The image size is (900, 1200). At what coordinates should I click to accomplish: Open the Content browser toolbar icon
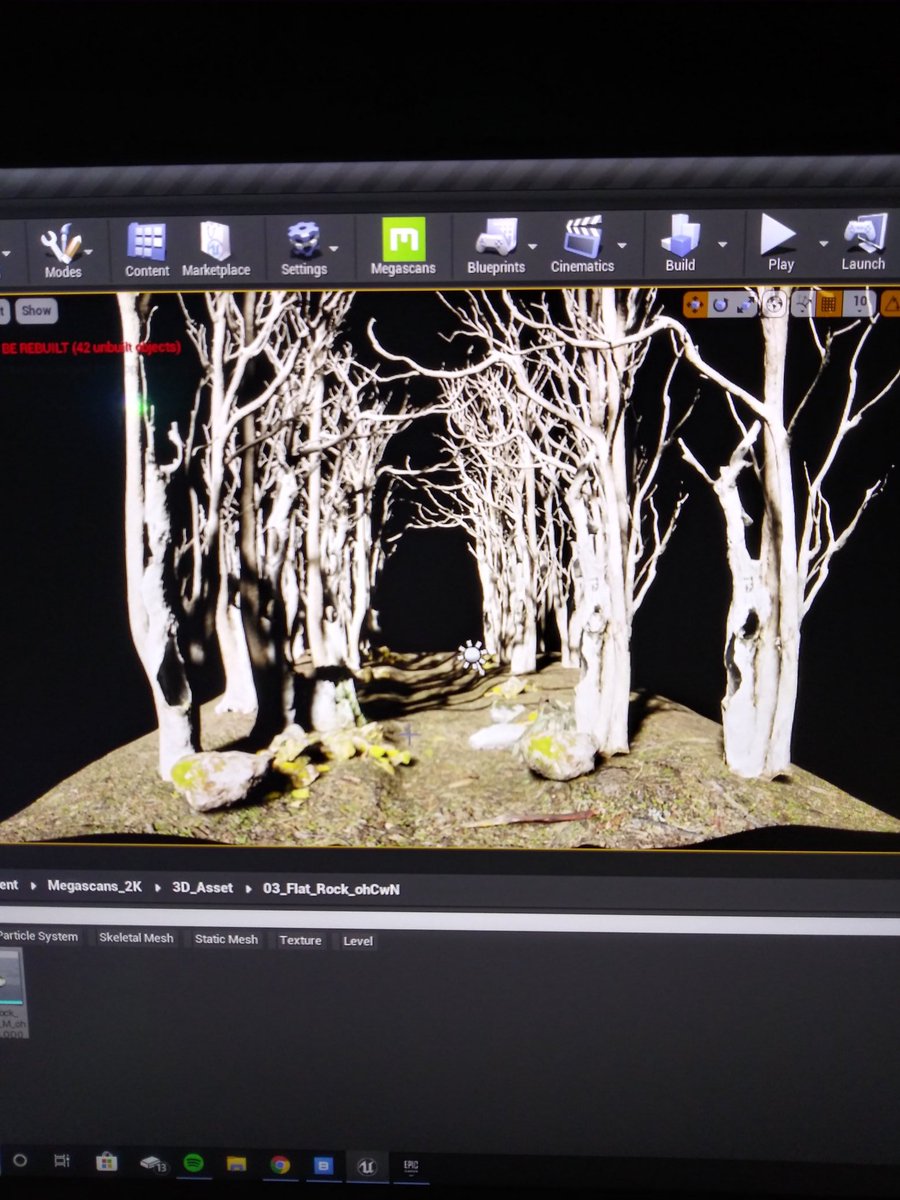[146, 250]
